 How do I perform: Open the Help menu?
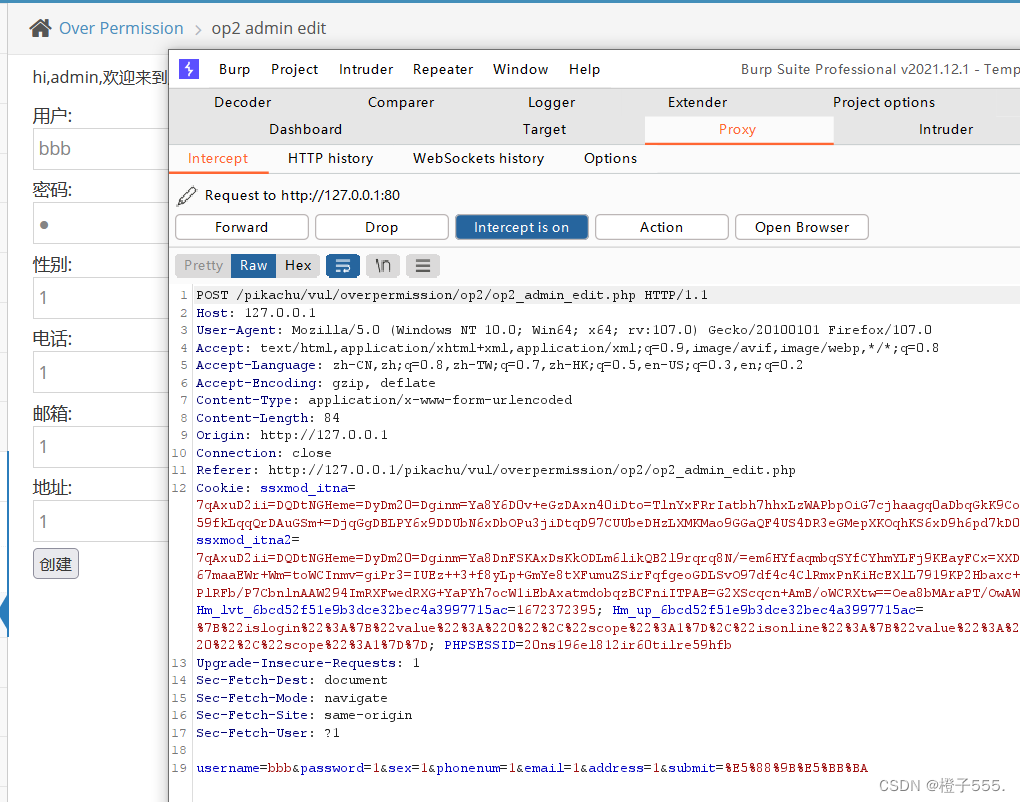pyautogui.click(x=584, y=69)
